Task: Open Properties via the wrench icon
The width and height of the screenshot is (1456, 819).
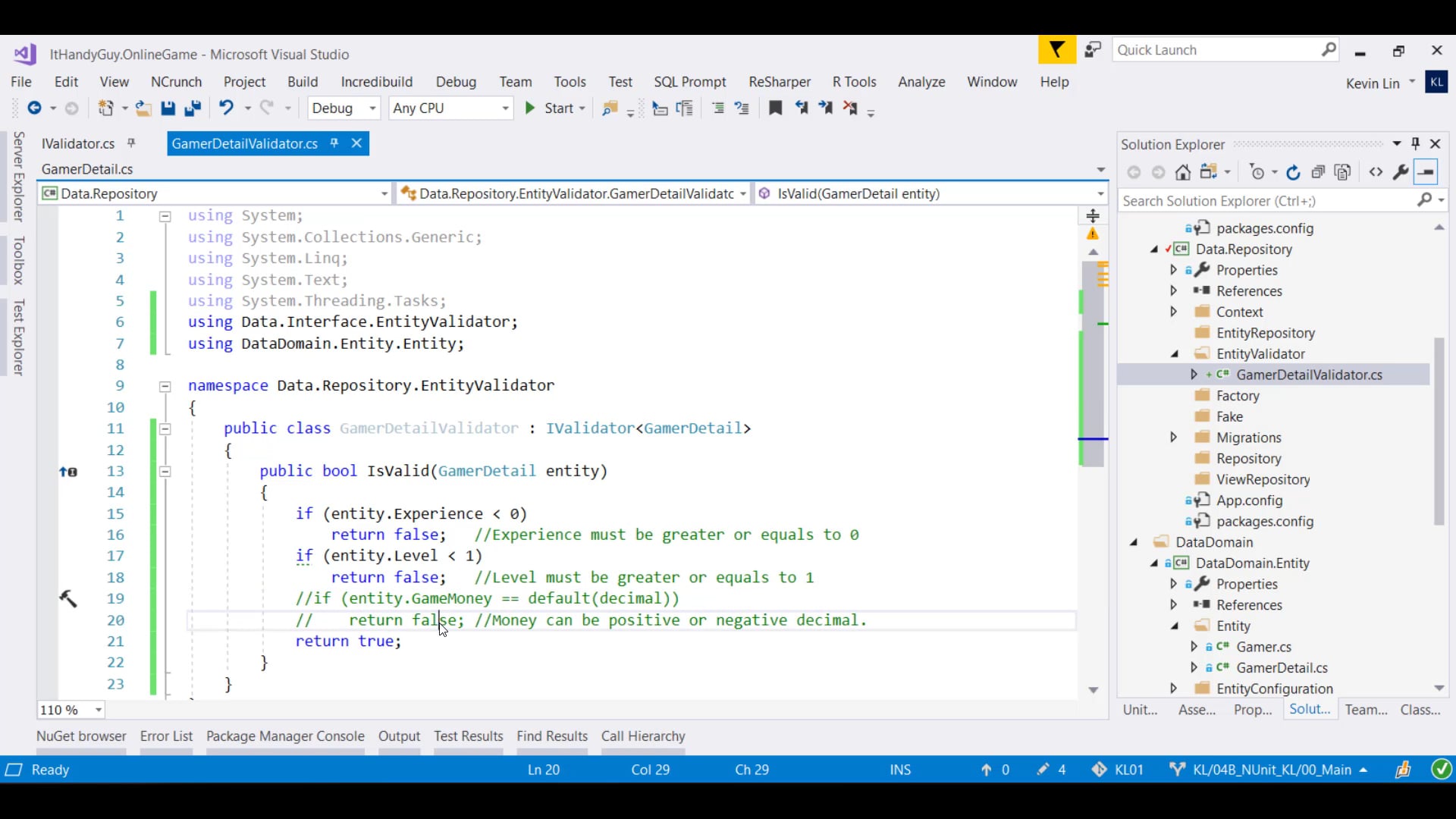Action: 1401,173
